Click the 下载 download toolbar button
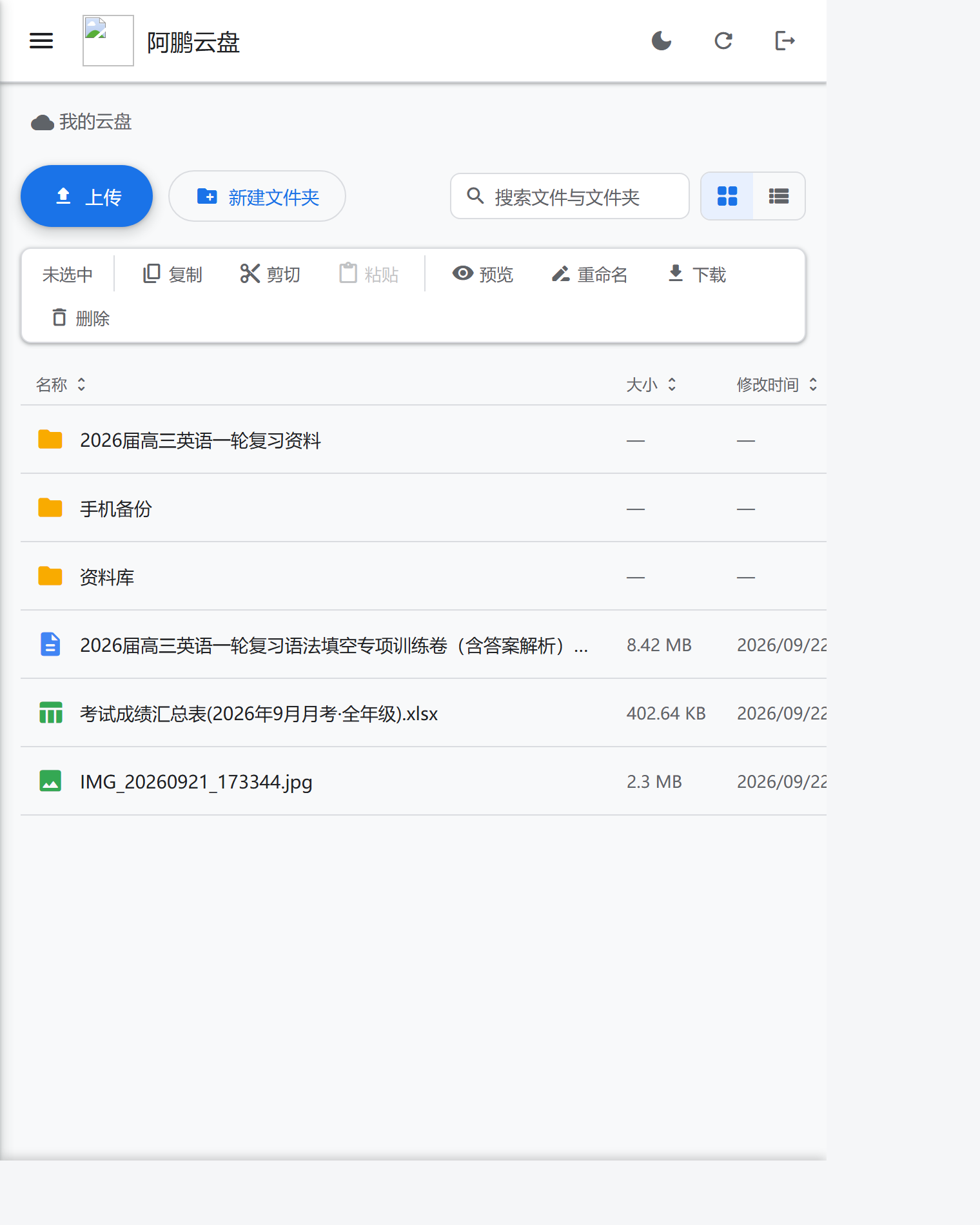Image resolution: width=980 pixels, height=1225 pixels. (696, 274)
